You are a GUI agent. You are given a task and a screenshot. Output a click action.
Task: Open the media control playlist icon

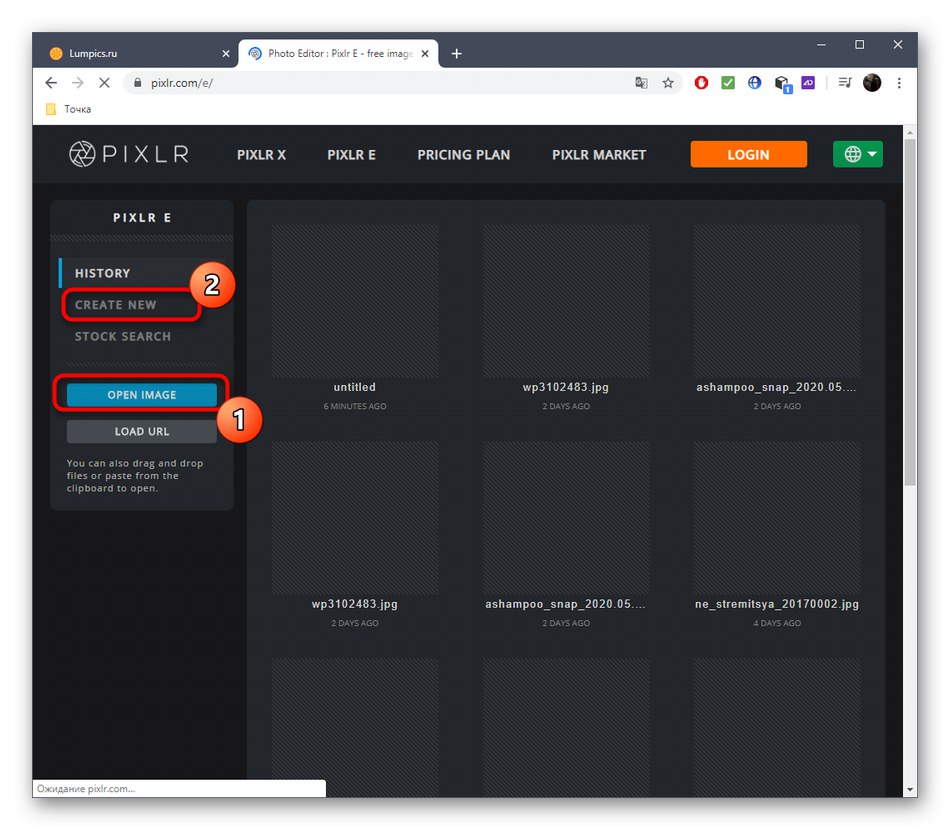[x=845, y=83]
